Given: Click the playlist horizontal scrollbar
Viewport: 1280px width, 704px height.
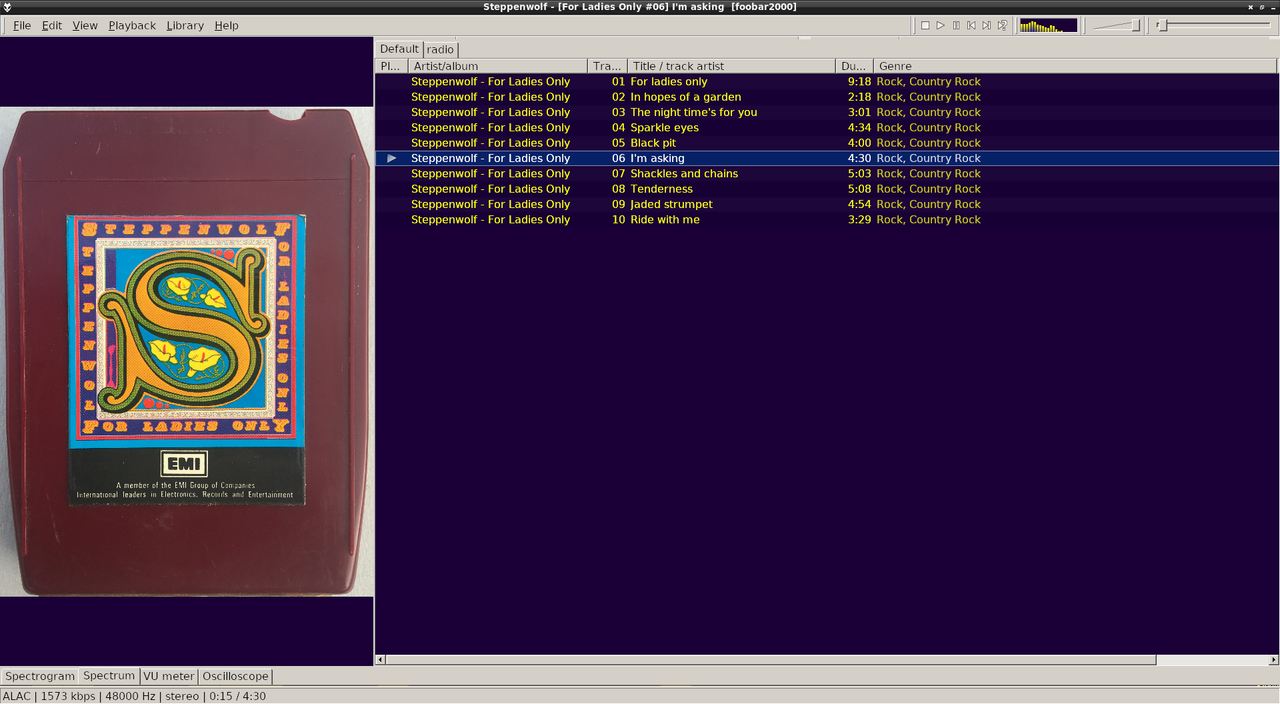Looking at the screenshot, I should (771, 660).
